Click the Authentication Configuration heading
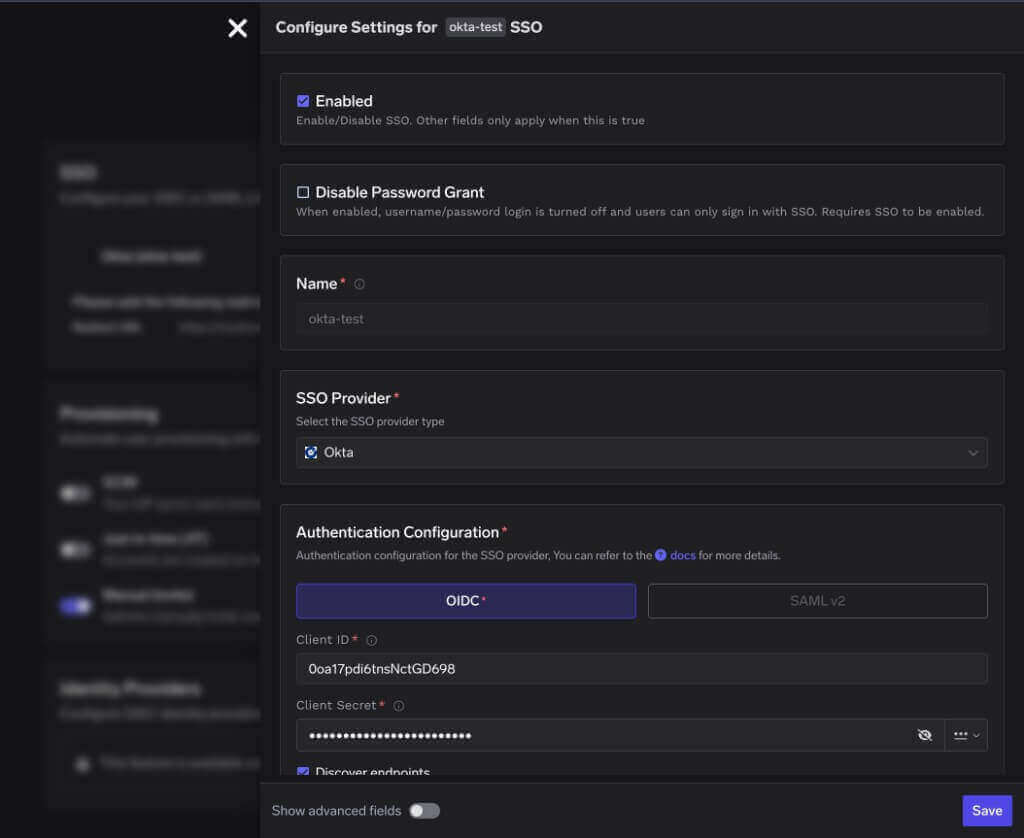1024x838 pixels. tap(398, 532)
